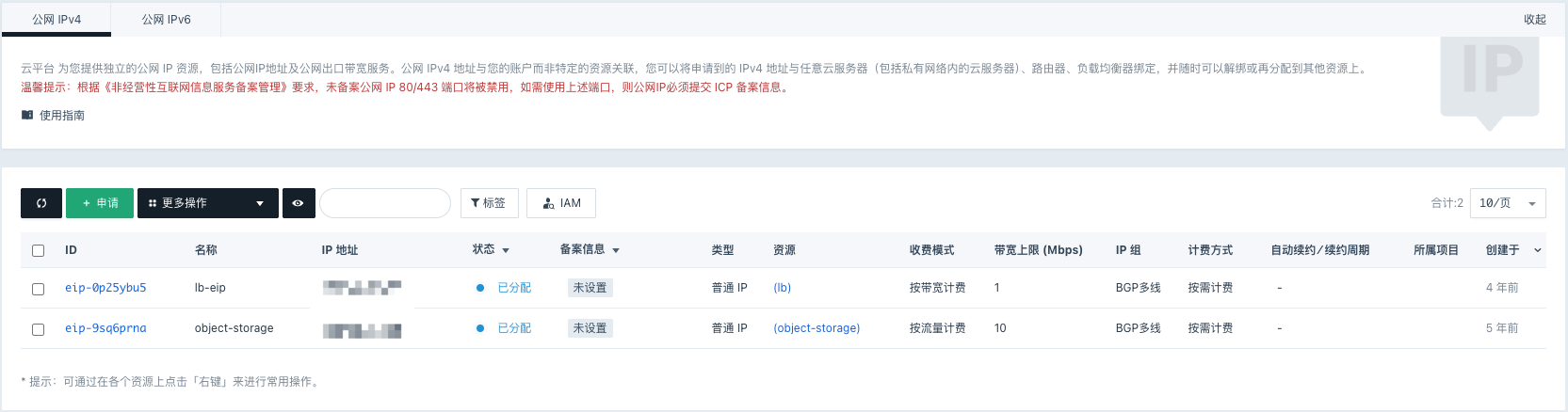Click the blue status dot for eip-9sq6prna
This screenshot has width=1568, height=412.
(480, 328)
